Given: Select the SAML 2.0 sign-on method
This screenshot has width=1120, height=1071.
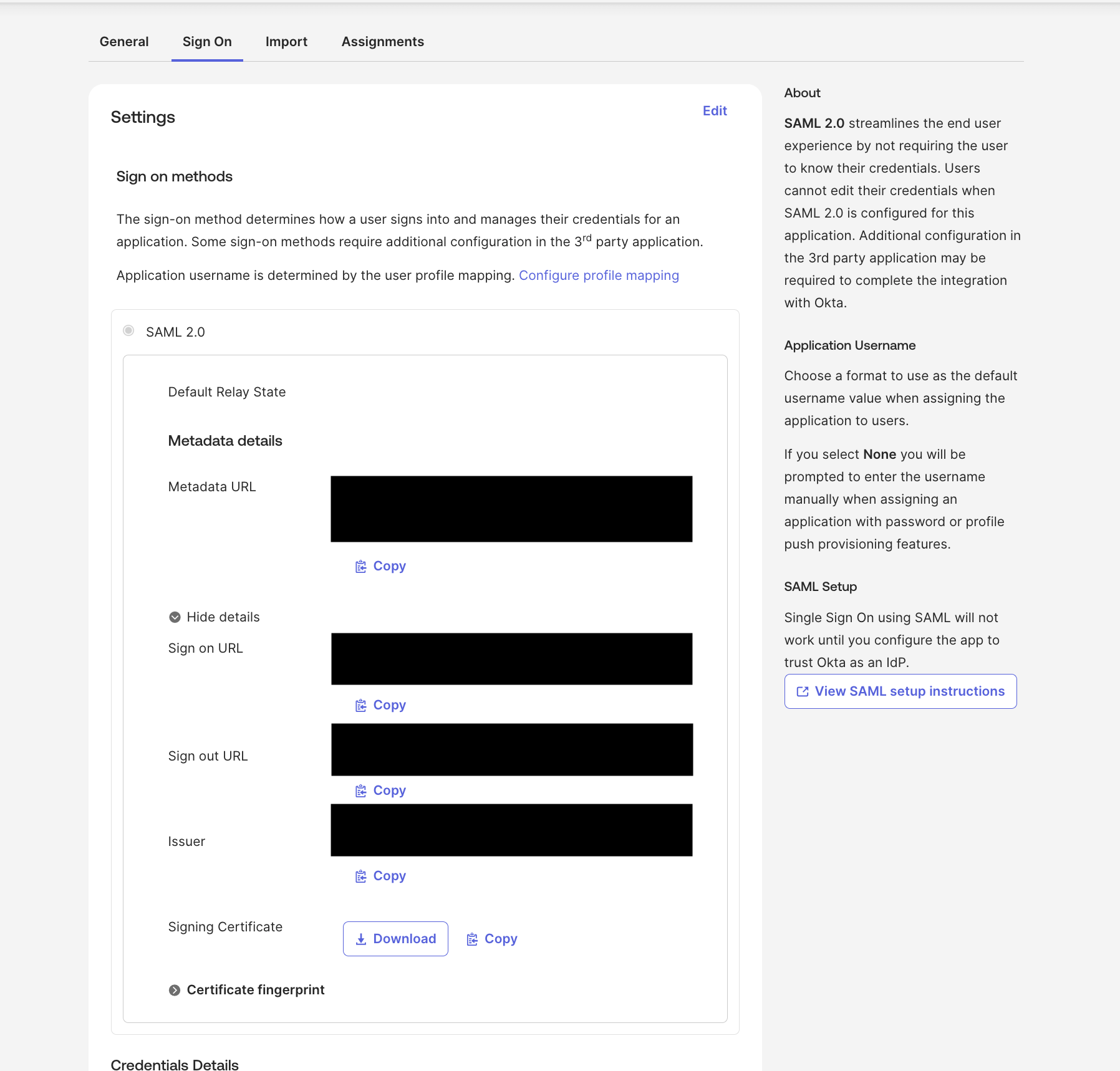Looking at the screenshot, I should tap(128, 331).
